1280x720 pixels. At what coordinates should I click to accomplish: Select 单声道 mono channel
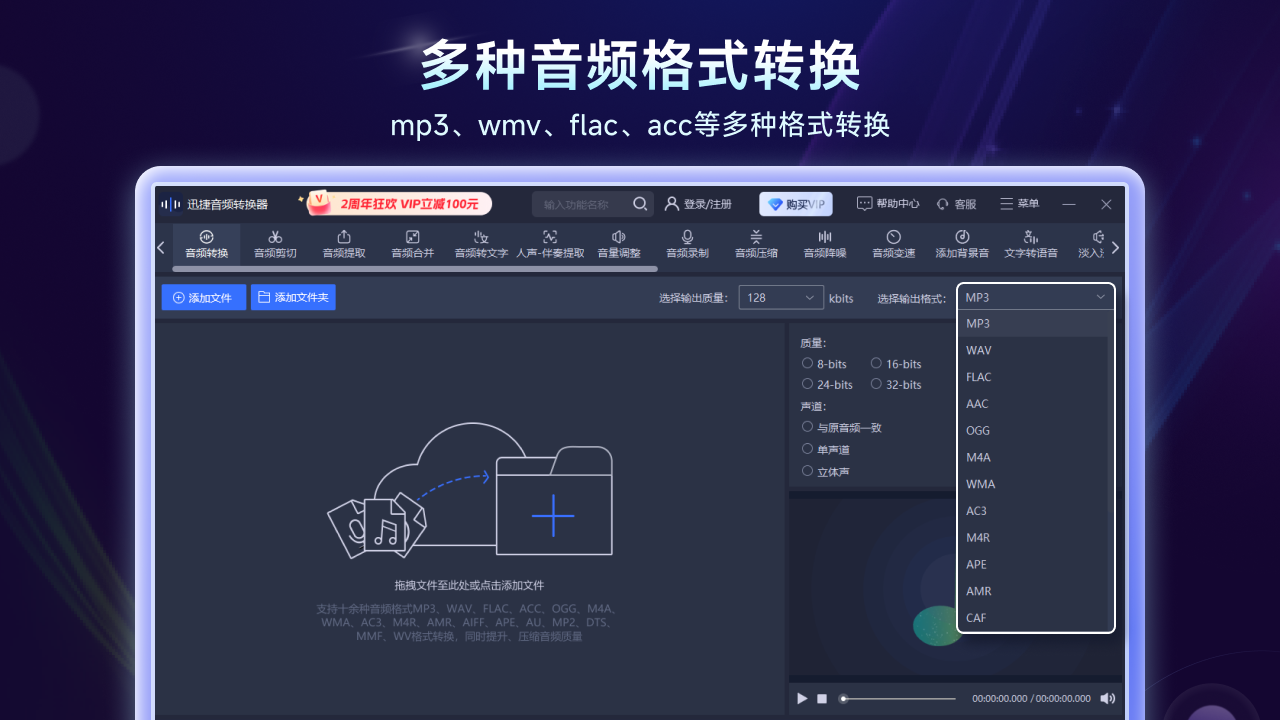point(825,450)
